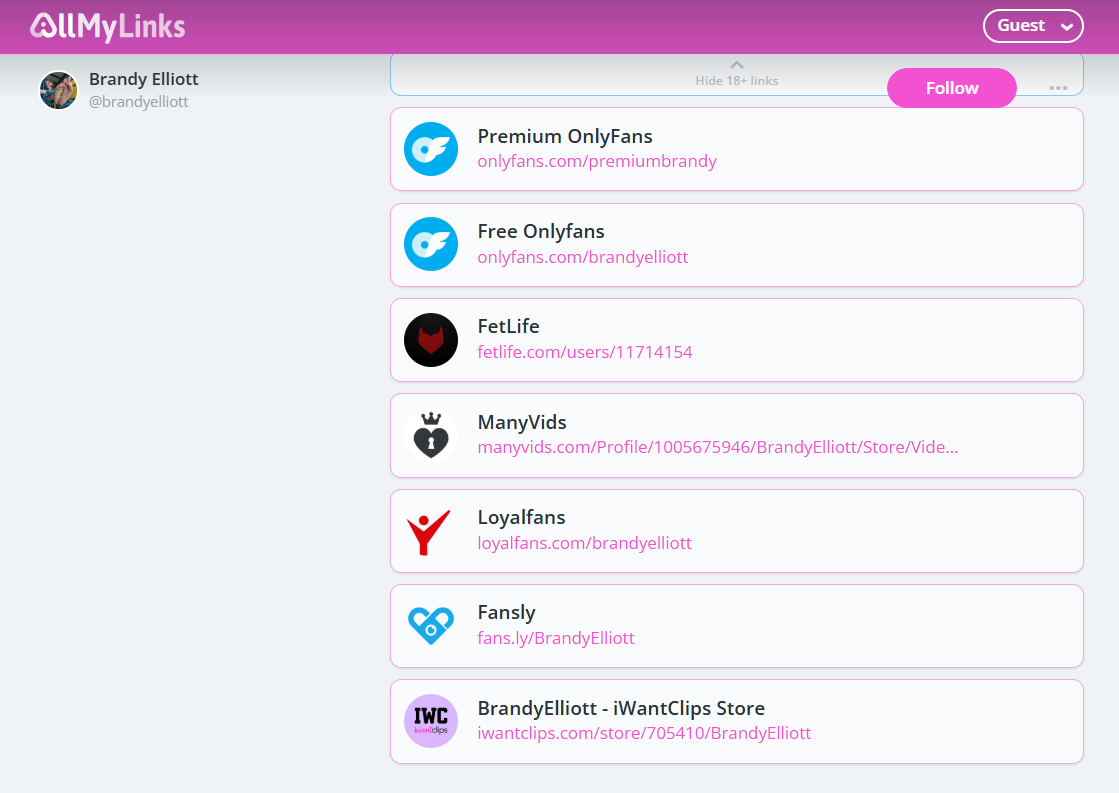Image resolution: width=1119 pixels, height=793 pixels.
Task: Open BrandyElliott - iWantClips Store title
Action: tap(621, 708)
